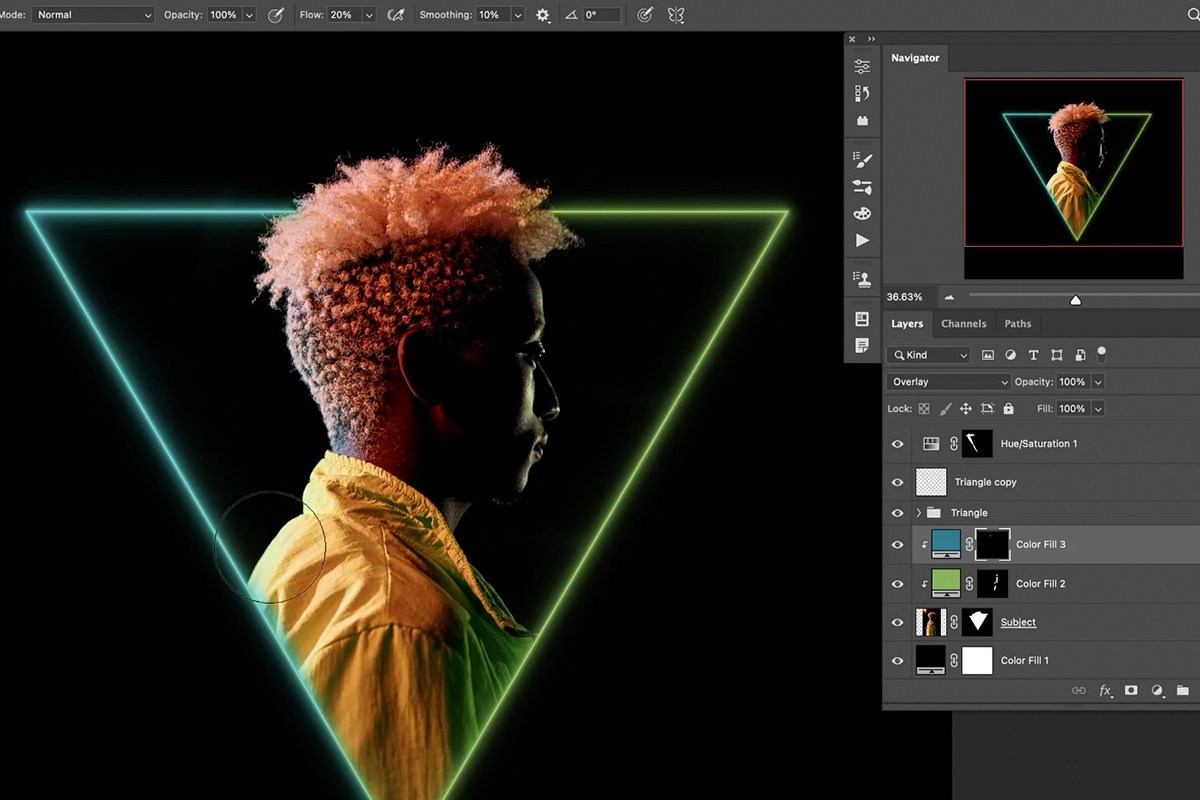1200x800 pixels.
Task: Hide the Color Fill 3 layer
Action: pos(897,545)
